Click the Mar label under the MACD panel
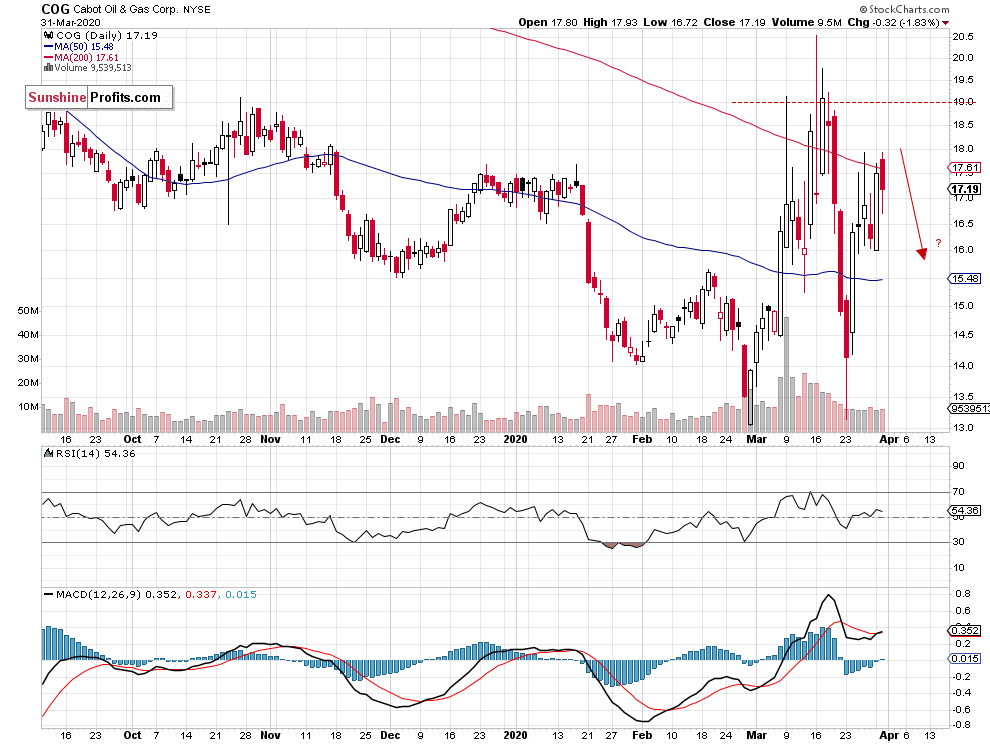Screen dimensions: 990x744 [756, 735]
